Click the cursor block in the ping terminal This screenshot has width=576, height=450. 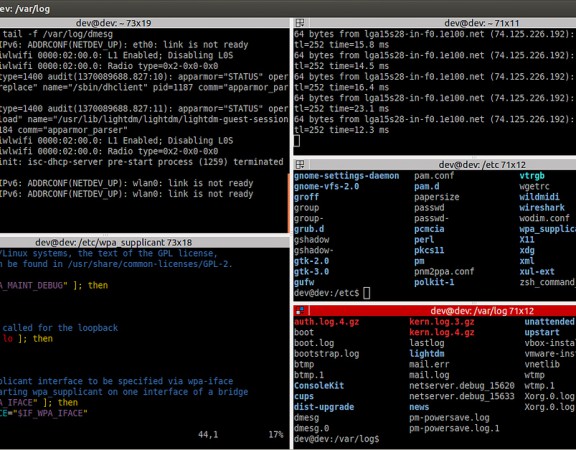[296, 141]
